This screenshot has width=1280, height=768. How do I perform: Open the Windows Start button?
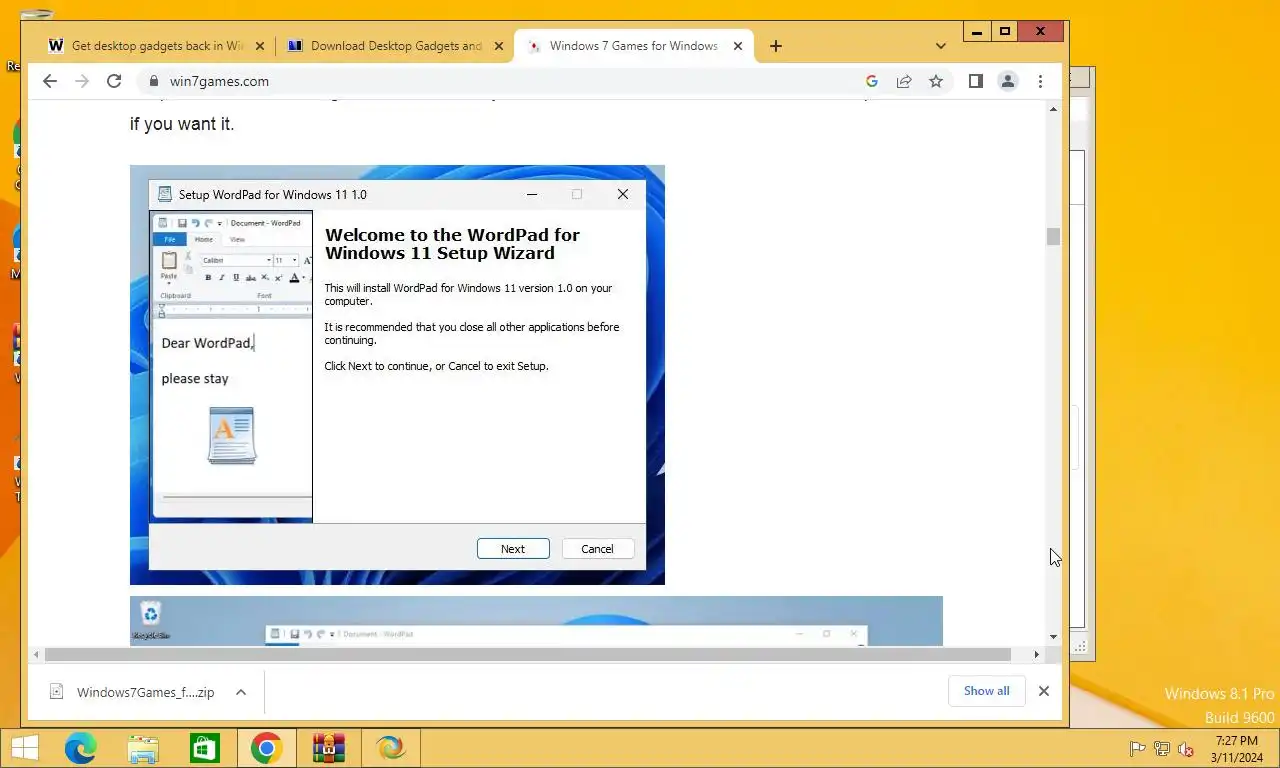coord(24,748)
